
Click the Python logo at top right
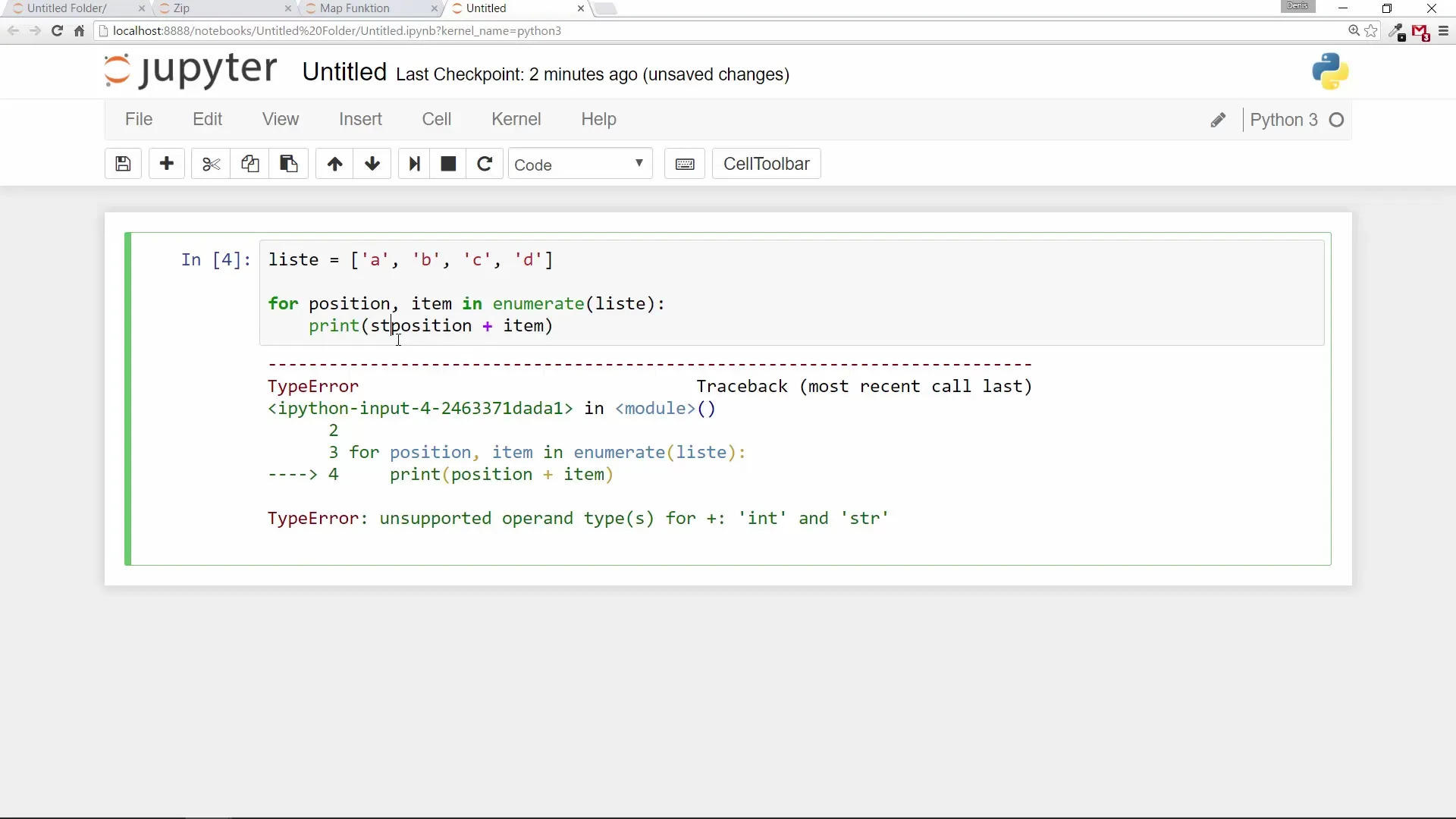(1330, 72)
